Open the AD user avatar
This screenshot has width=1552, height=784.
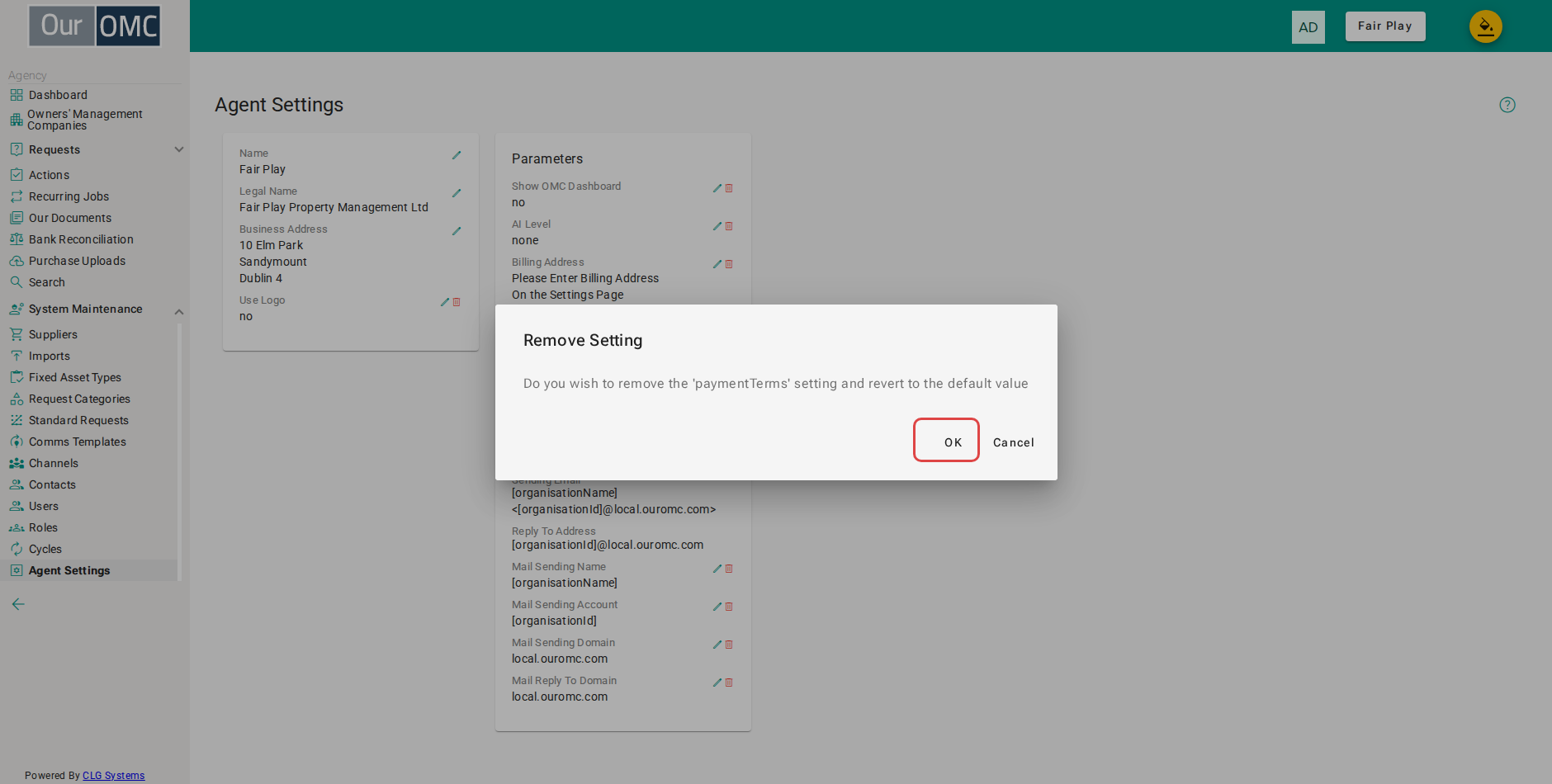[1308, 27]
